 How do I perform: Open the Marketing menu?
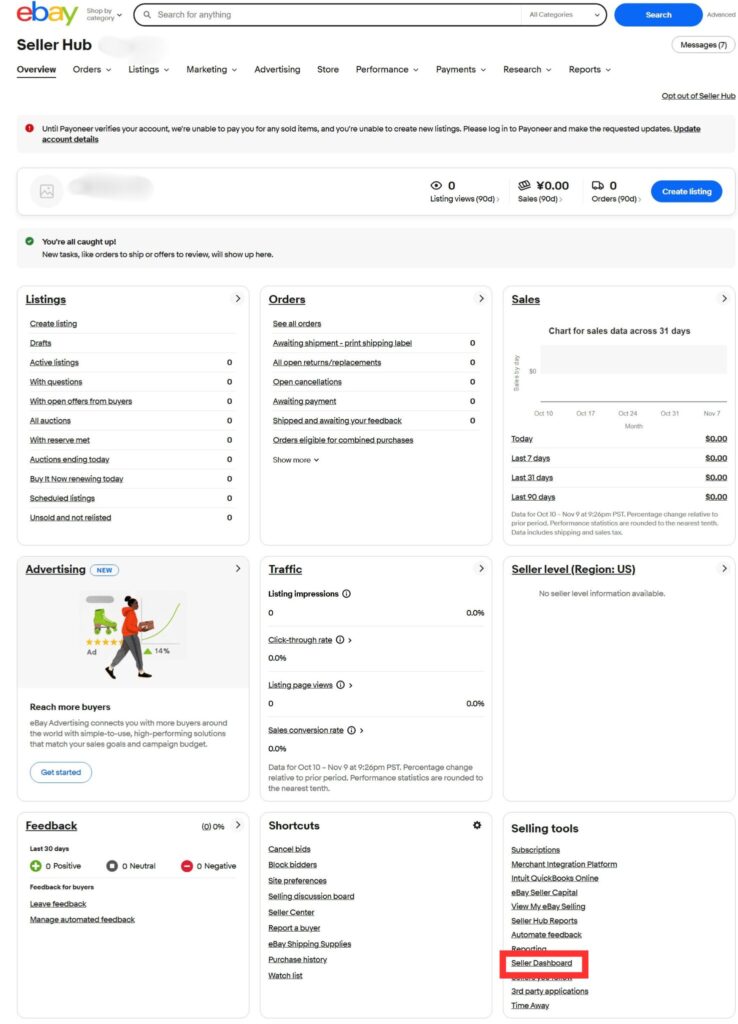(211, 70)
